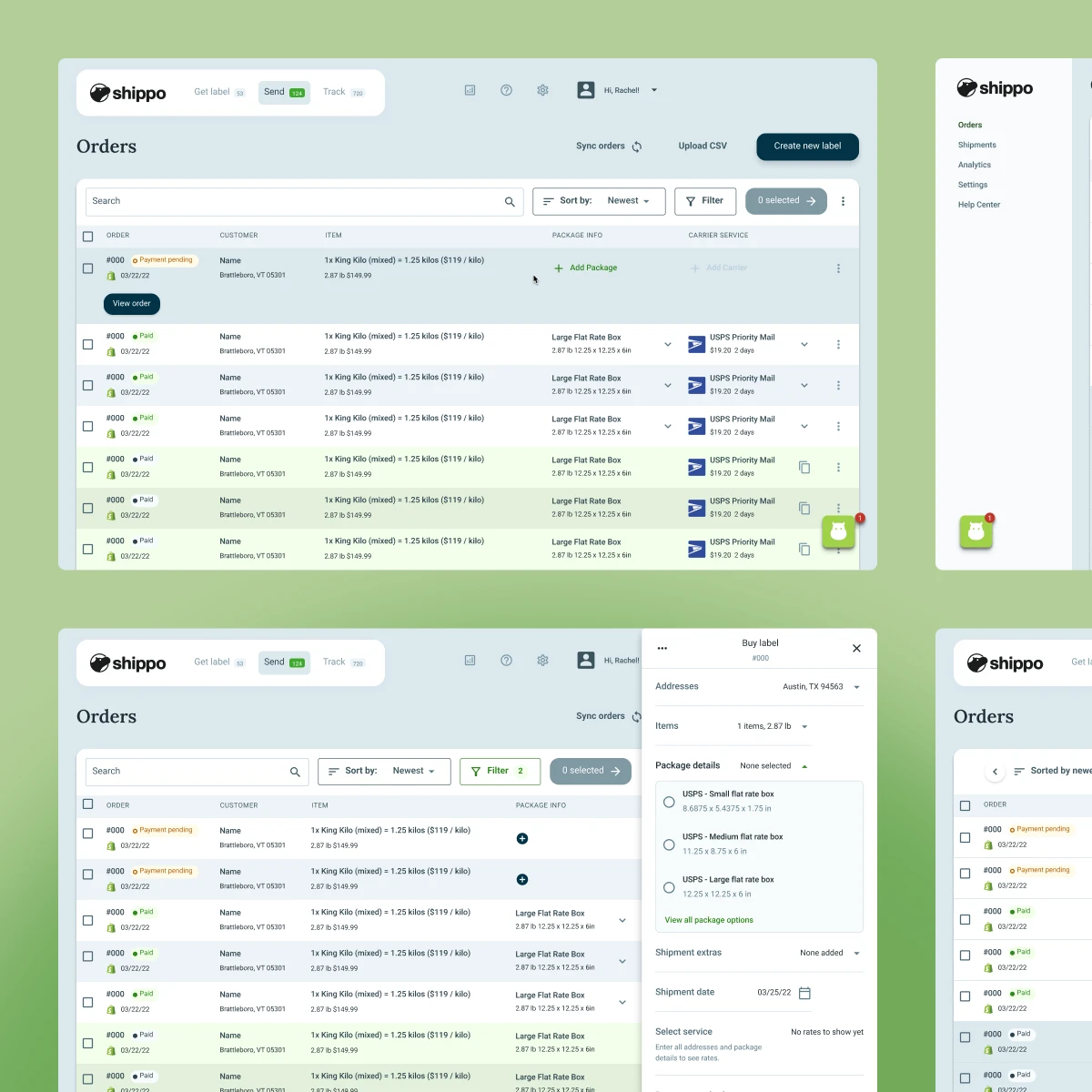Open row kebab menu of top-left Payment pending order
The height and width of the screenshot is (1092, 1092).
[x=838, y=268]
